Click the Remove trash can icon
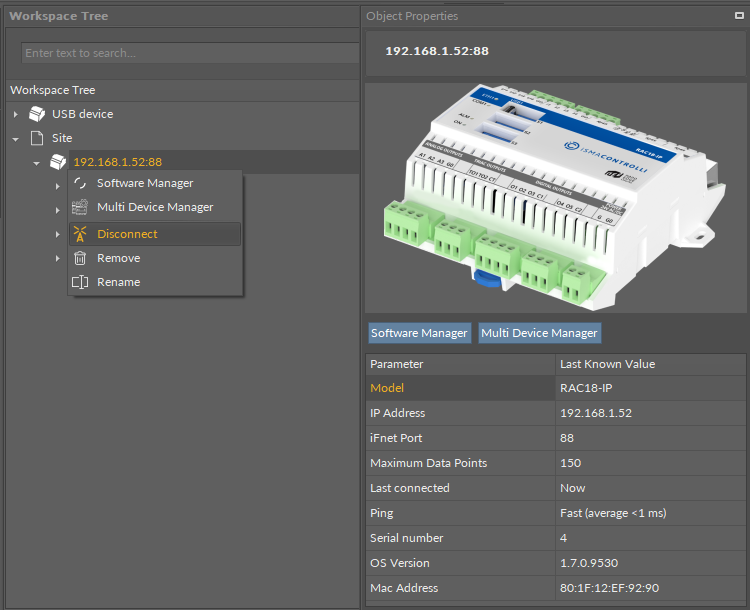750x610 pixels. pyautogui.click(x=80, y=258)
